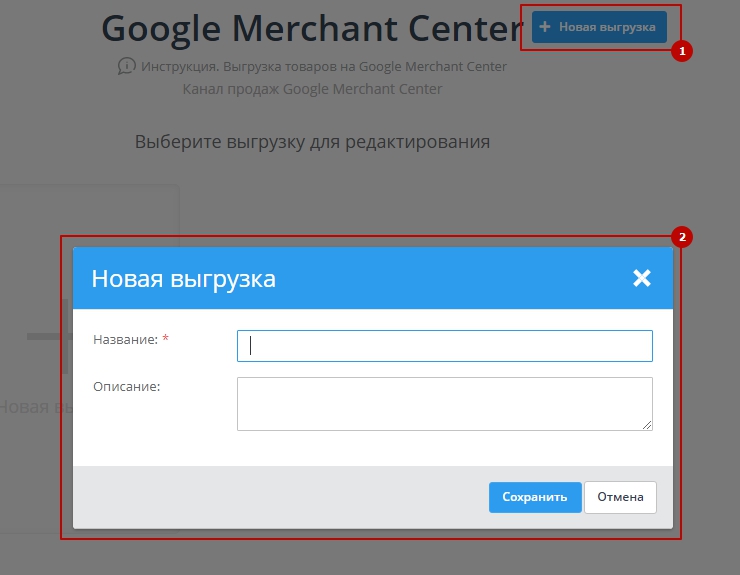Click the Описание field label
The image size is (740, 575).
(127, 386)
